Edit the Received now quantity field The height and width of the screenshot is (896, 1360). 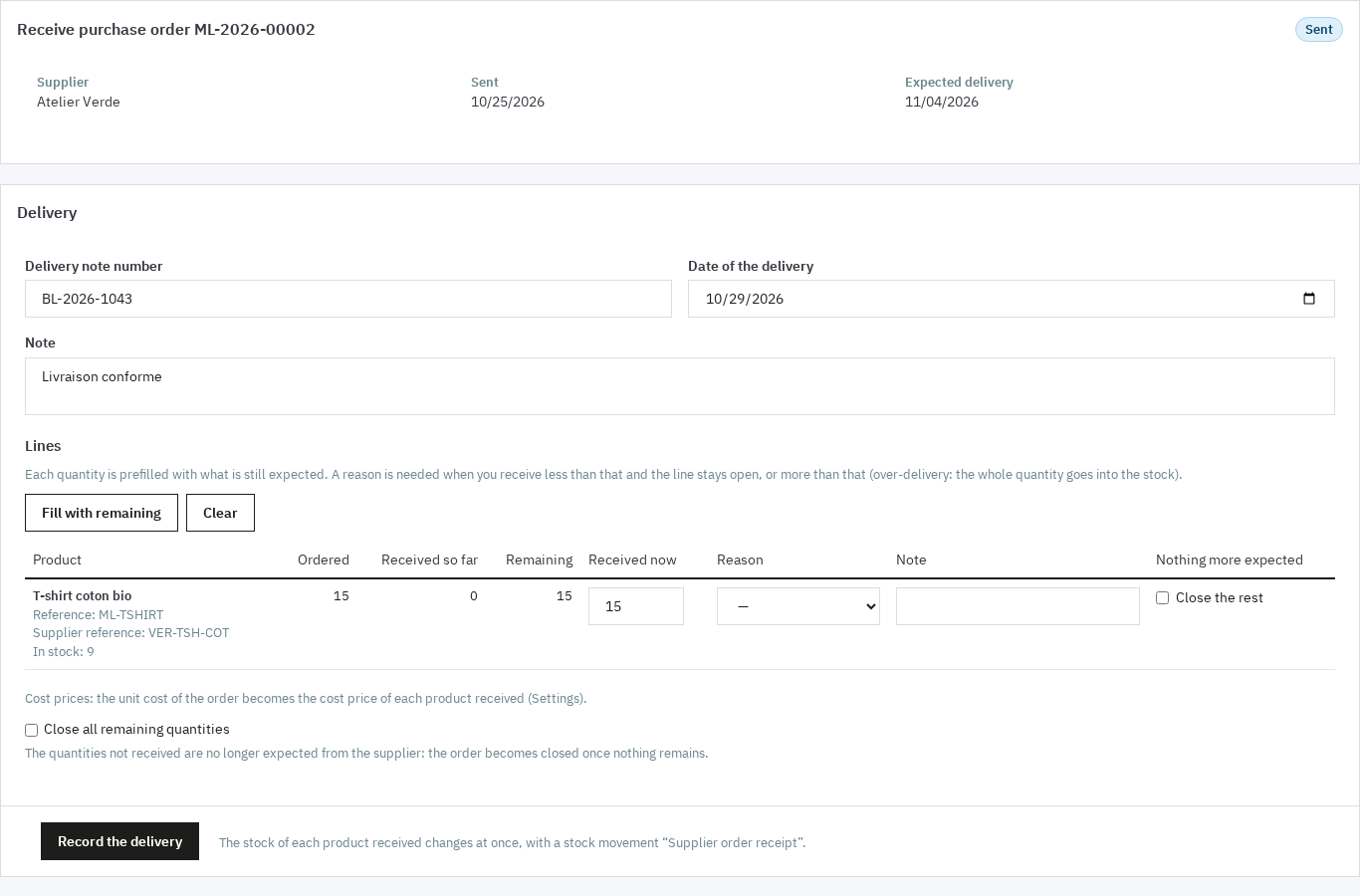pyautogui.click(x=636, y=606)
